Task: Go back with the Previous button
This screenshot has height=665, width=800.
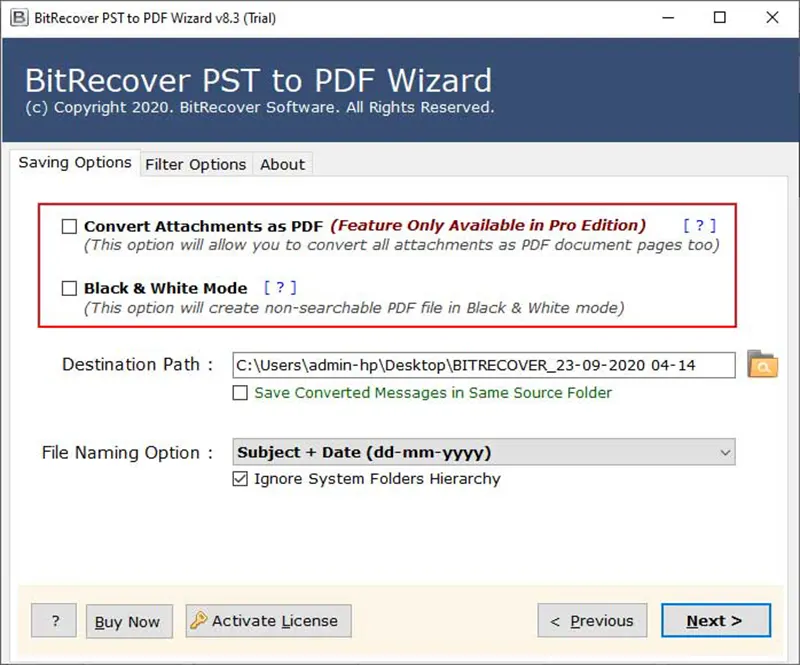Action: (x=592, y=621)
